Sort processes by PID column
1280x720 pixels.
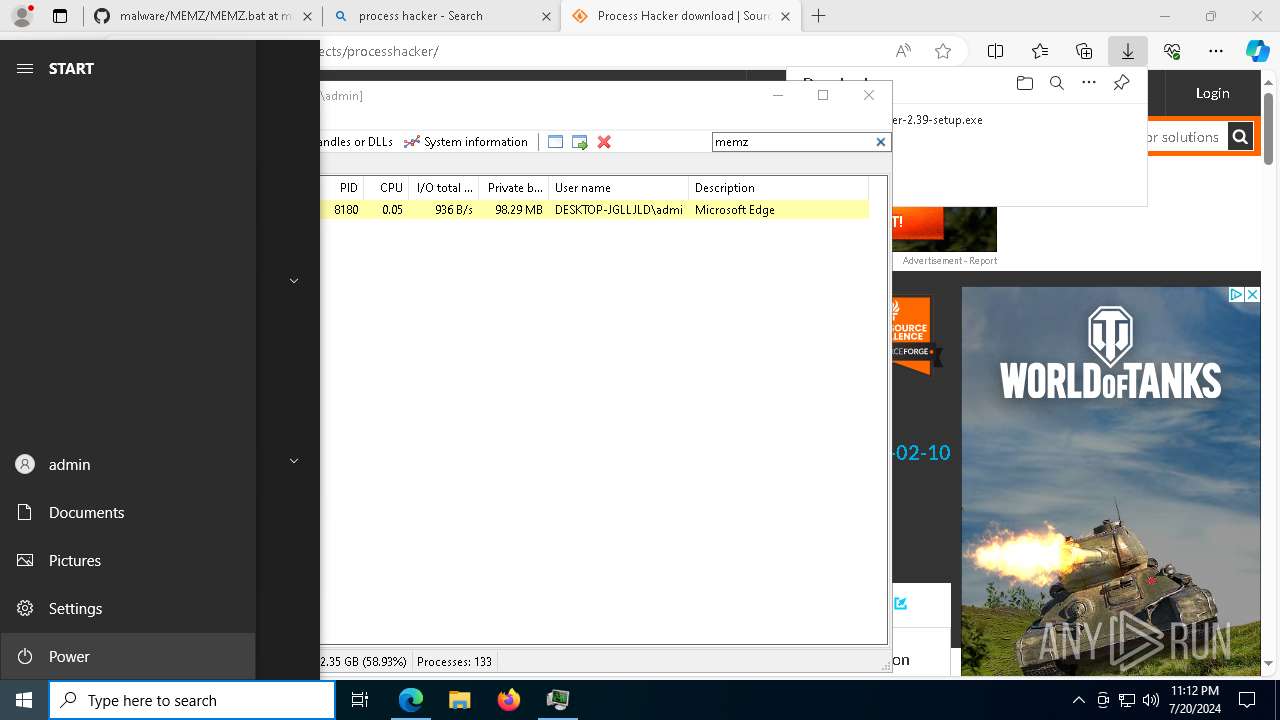(x=341, y=188)
